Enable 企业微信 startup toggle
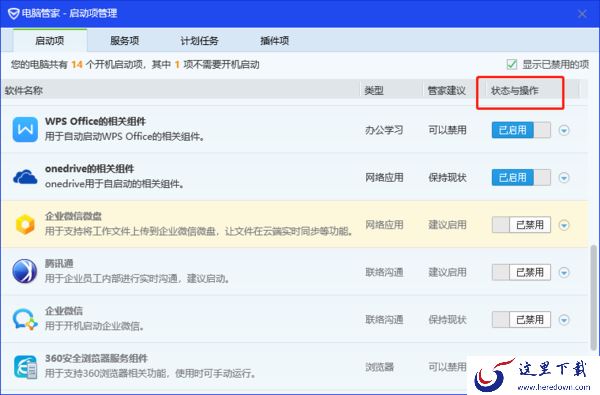 coord(521,320)
